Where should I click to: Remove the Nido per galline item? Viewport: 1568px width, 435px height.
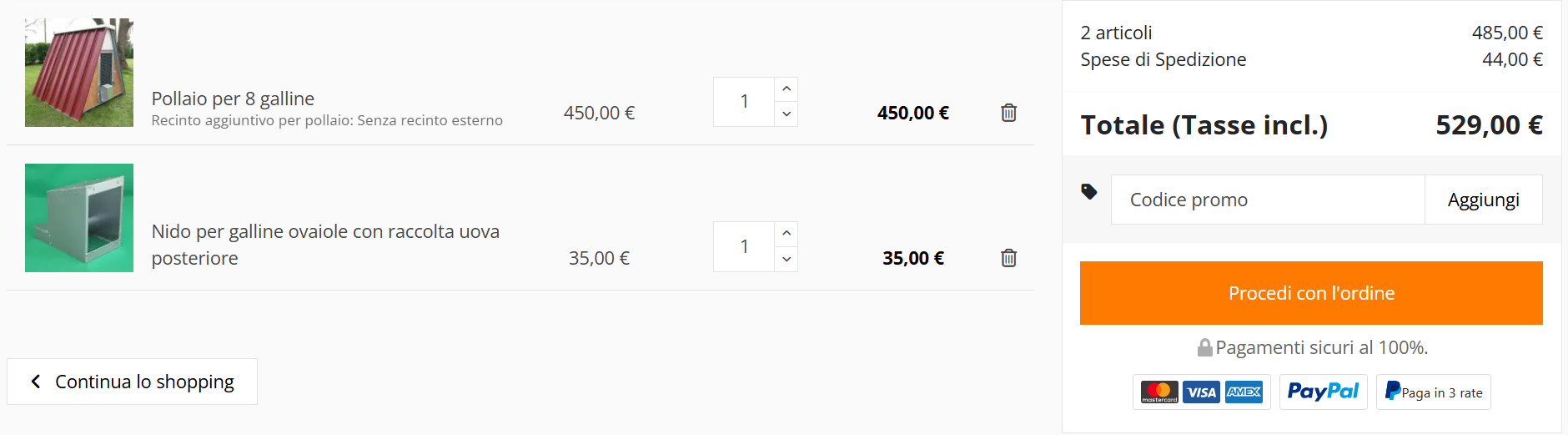[x=1008, y=258]
